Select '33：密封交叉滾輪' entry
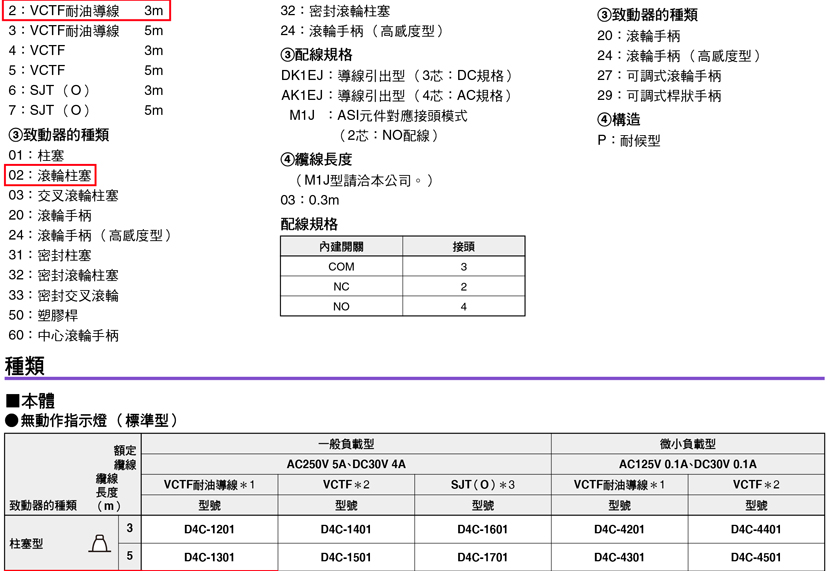The image size is (830, 571). tap(64, 295)
